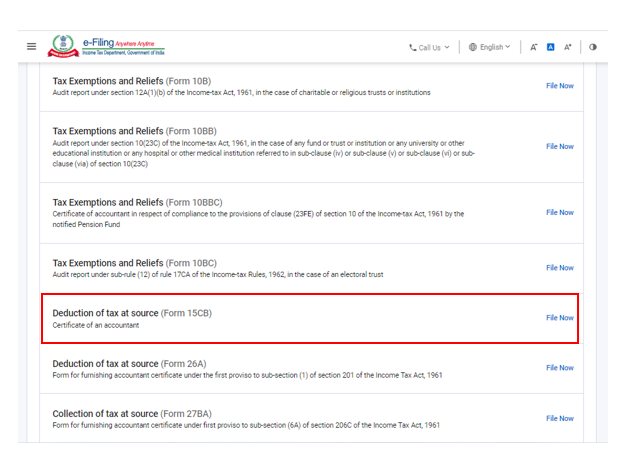Screen dimensions: 626x474
Task: File Now for Form 15CB
Action: (559, 318)
